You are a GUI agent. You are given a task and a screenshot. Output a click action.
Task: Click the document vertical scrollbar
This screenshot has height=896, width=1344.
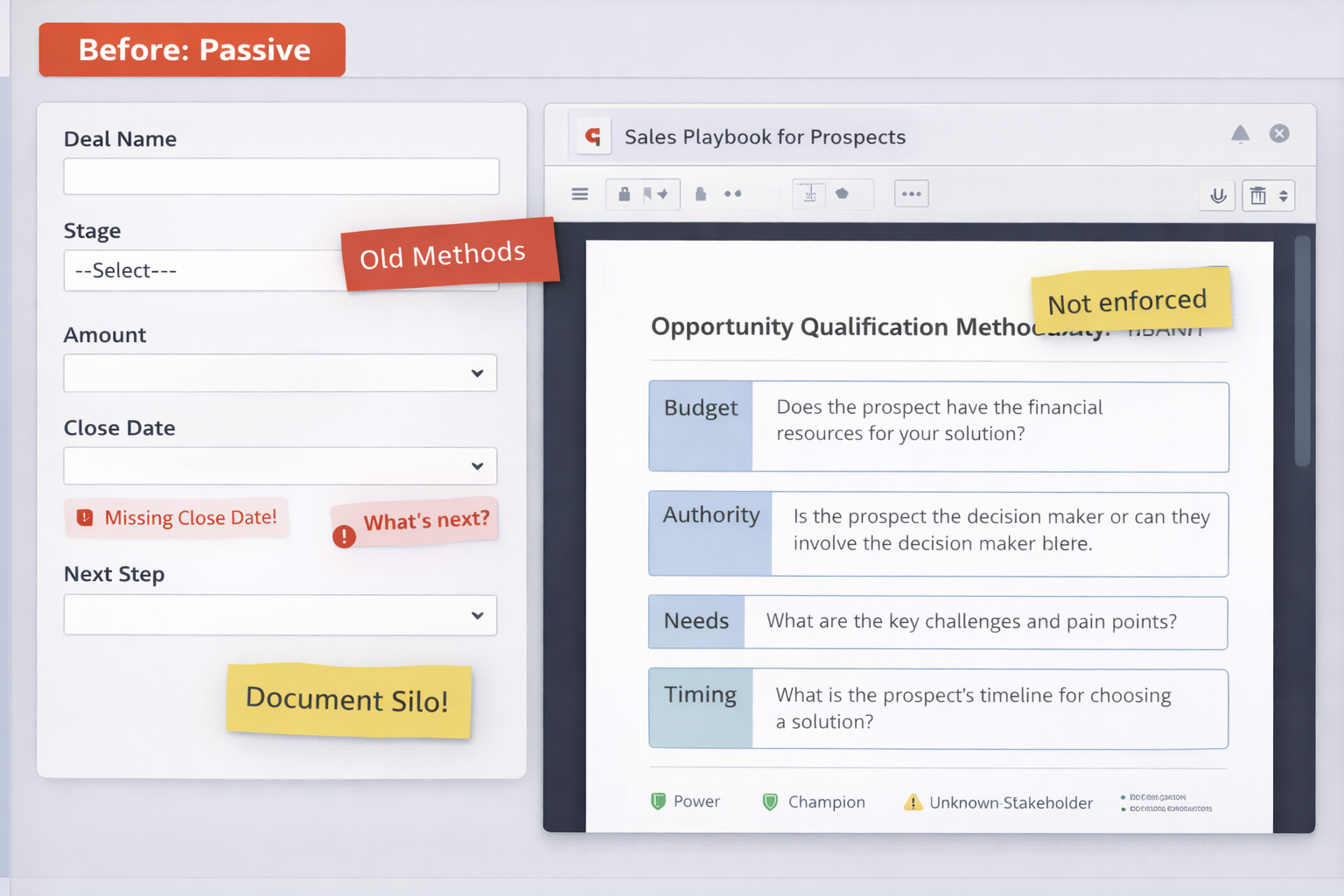pos(1302,350)
